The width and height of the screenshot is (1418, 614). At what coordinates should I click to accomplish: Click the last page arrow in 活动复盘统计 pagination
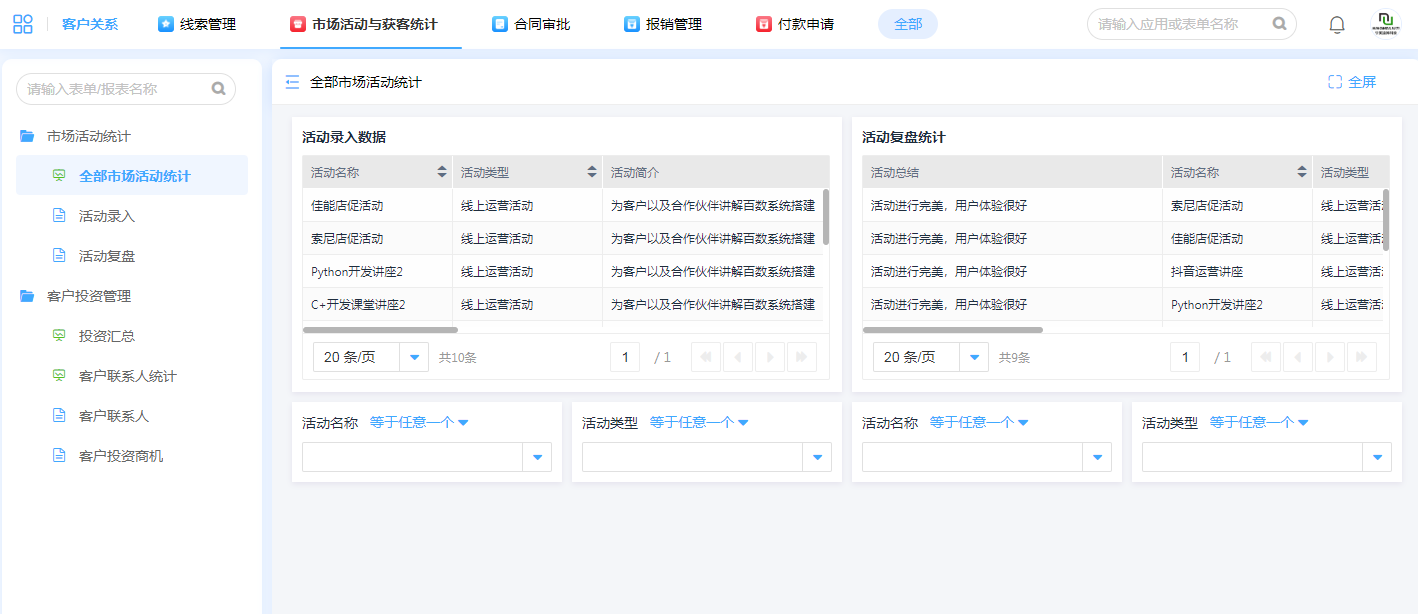pos(1362,357)
